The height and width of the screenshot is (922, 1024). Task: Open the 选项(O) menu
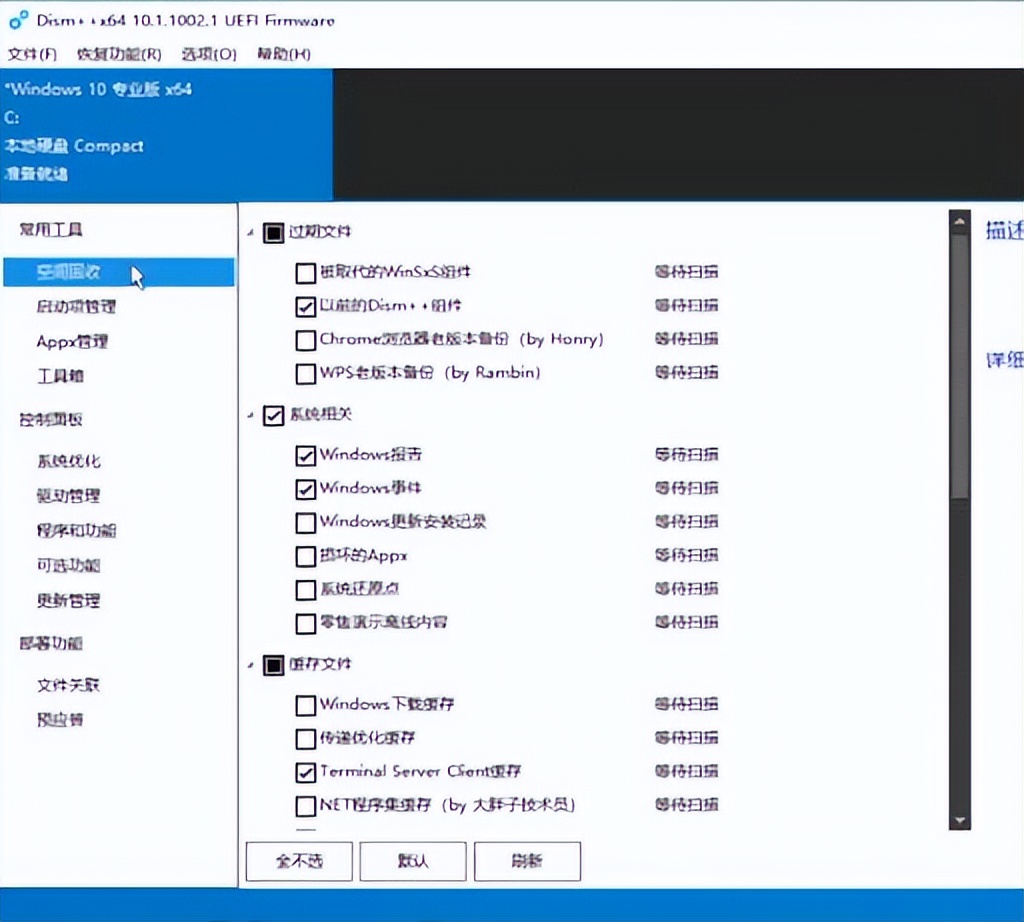pyautogui.click(x=207, y=54)
